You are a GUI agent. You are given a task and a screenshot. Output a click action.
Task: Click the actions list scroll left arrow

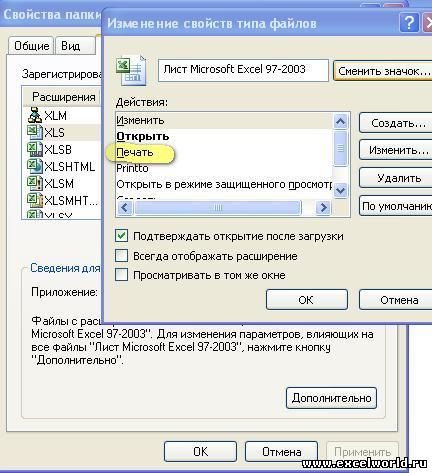pos(125,208)
